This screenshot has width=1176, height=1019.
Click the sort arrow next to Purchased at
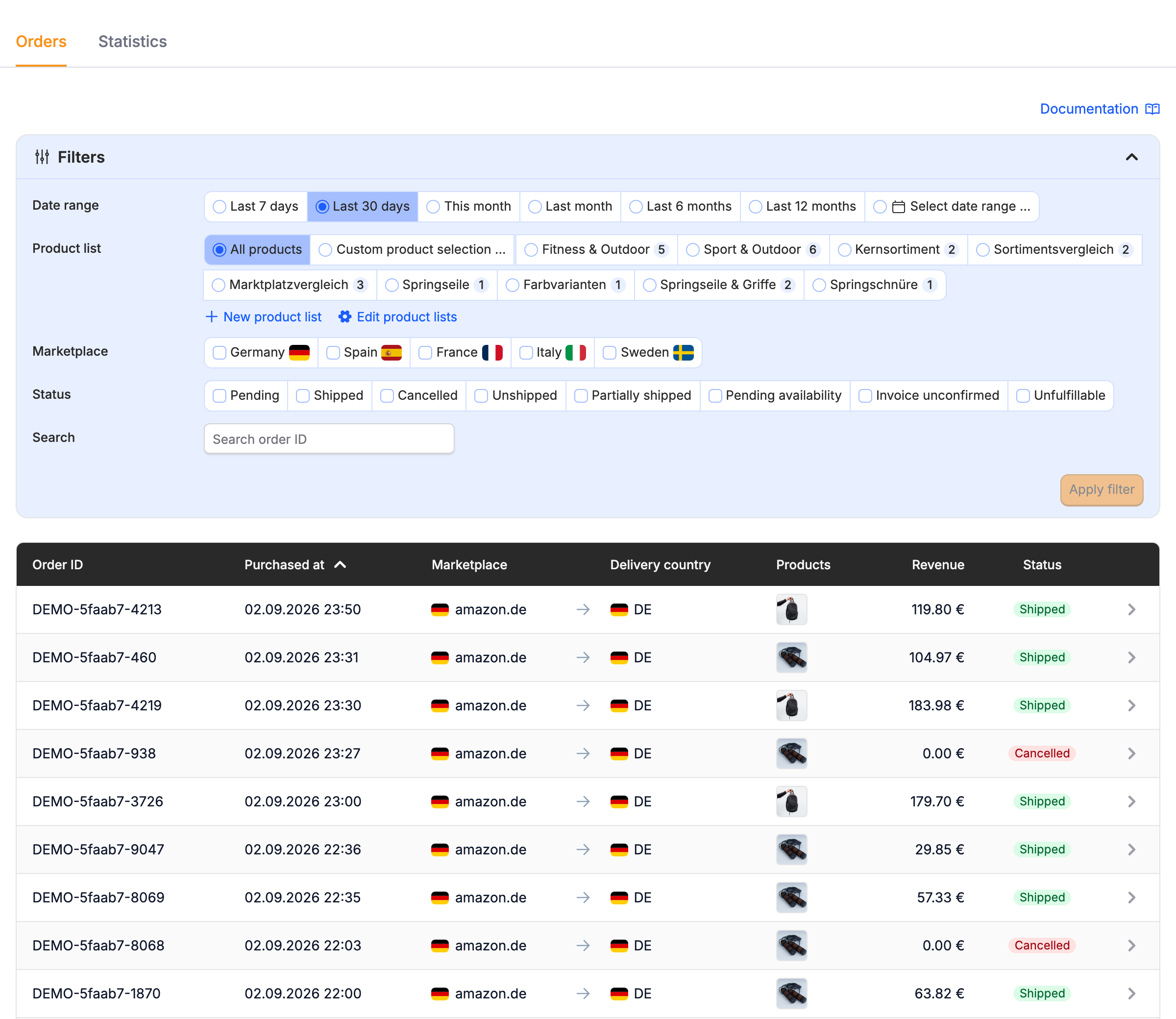tap(340, 565)
